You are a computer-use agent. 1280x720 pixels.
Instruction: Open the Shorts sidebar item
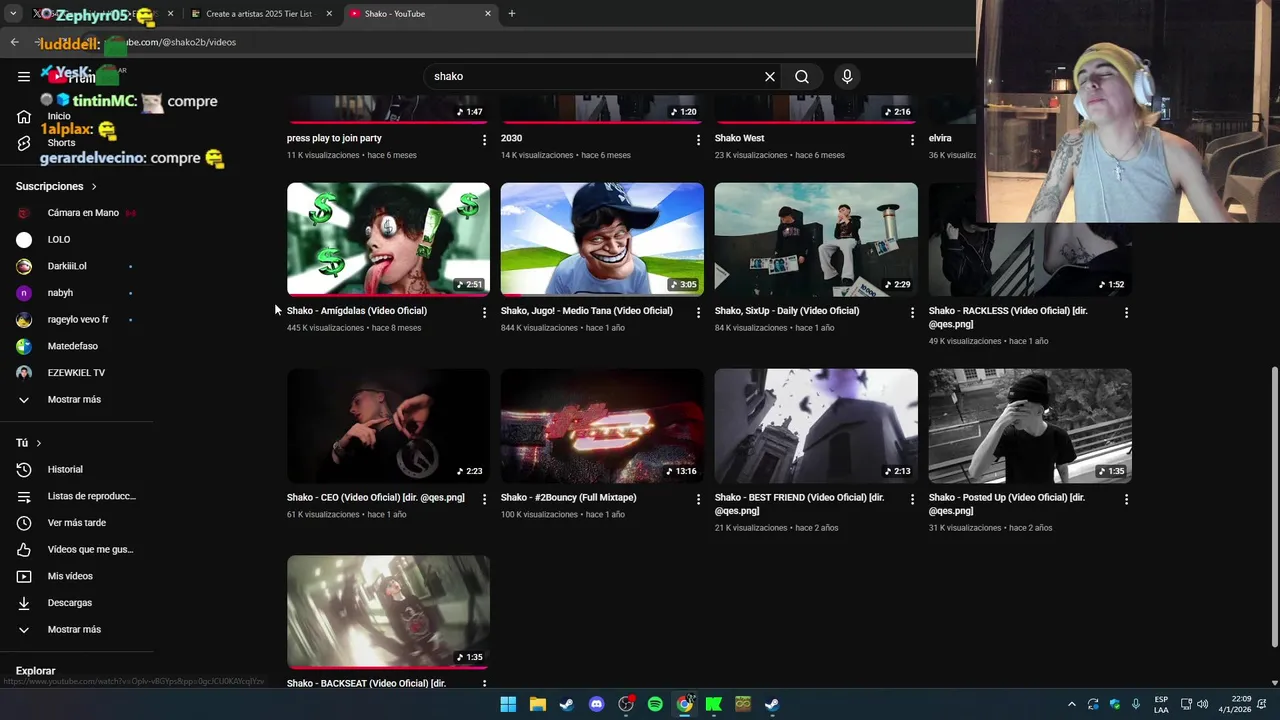pyautogui.click(x=61, y=143)
